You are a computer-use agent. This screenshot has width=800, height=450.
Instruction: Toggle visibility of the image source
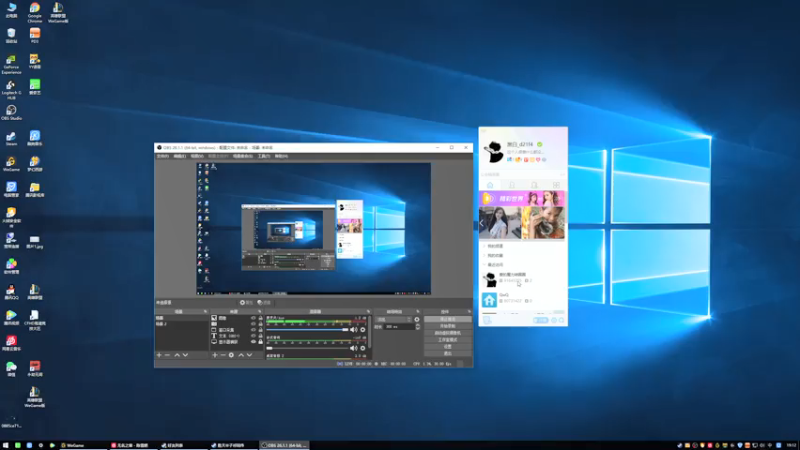(253, 318)
